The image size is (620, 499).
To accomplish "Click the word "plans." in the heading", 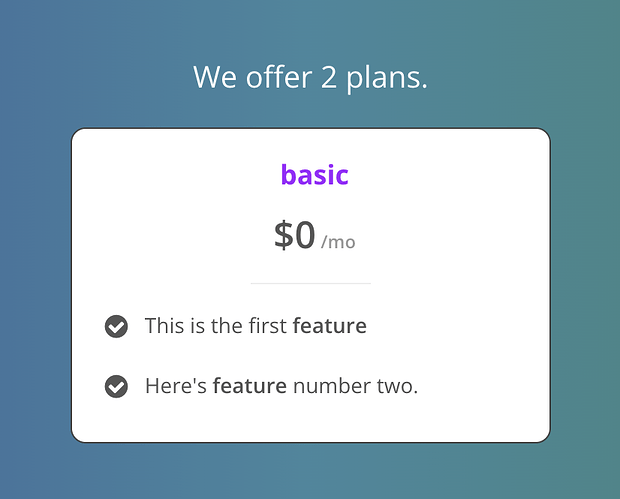I will click(387, 78).
